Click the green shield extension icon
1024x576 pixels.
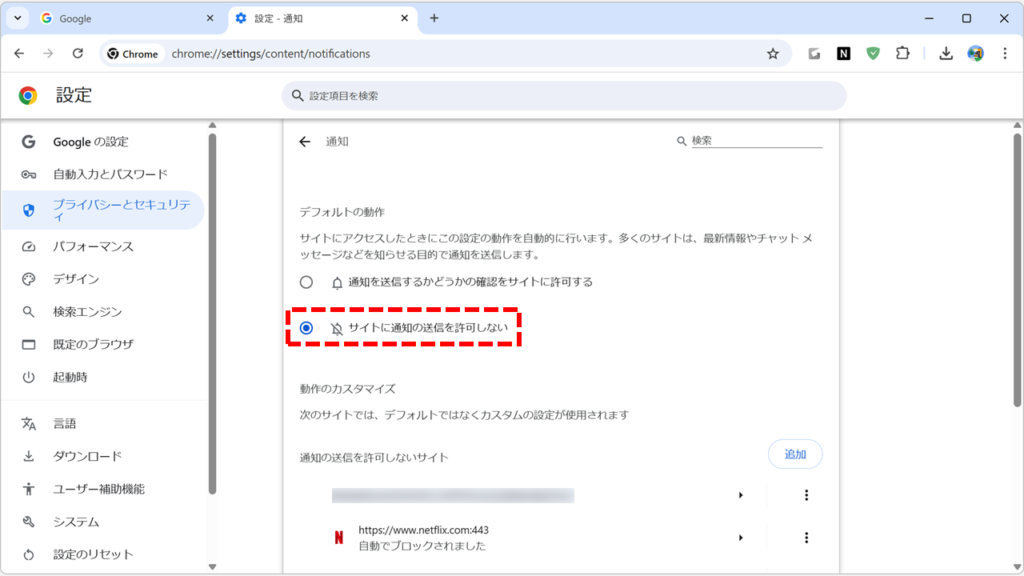click(x=873, y=54)
